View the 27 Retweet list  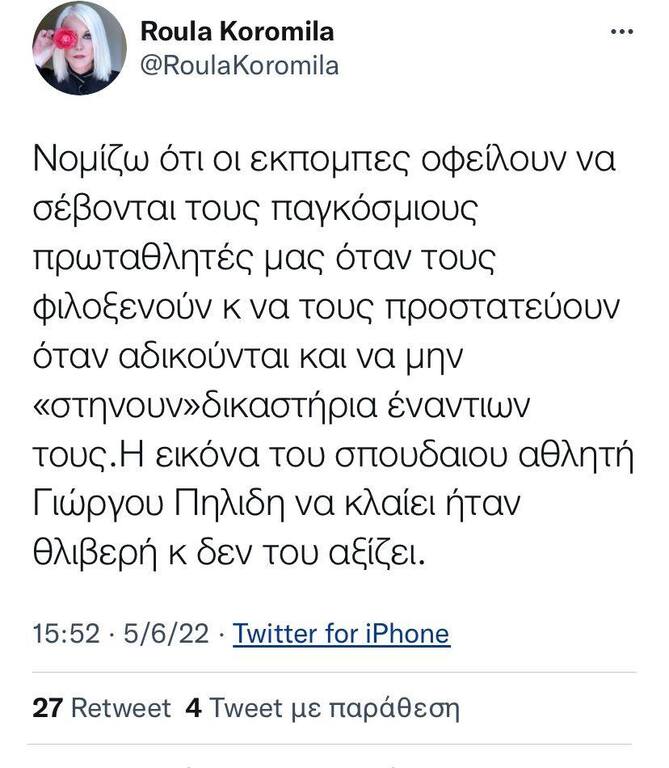click(x=102, y=708)
